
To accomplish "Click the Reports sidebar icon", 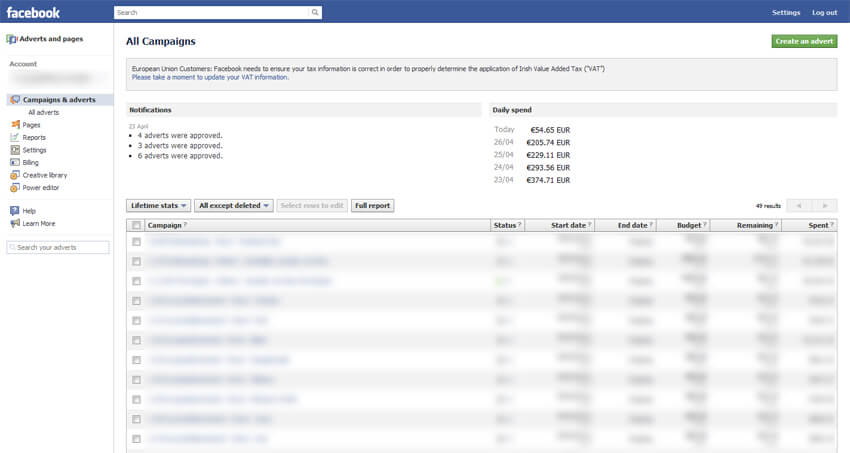I will point(15,137).
